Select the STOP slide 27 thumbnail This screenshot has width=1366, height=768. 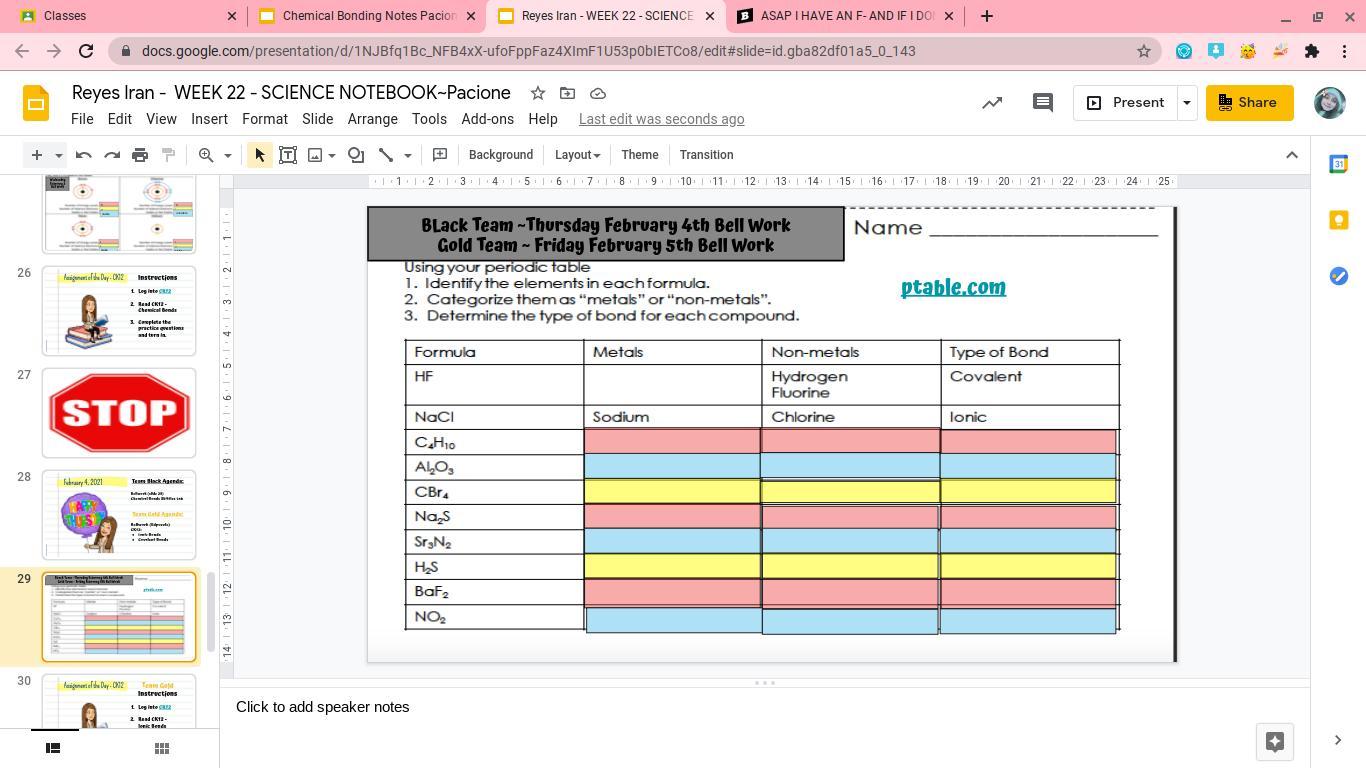pos(119,412)
